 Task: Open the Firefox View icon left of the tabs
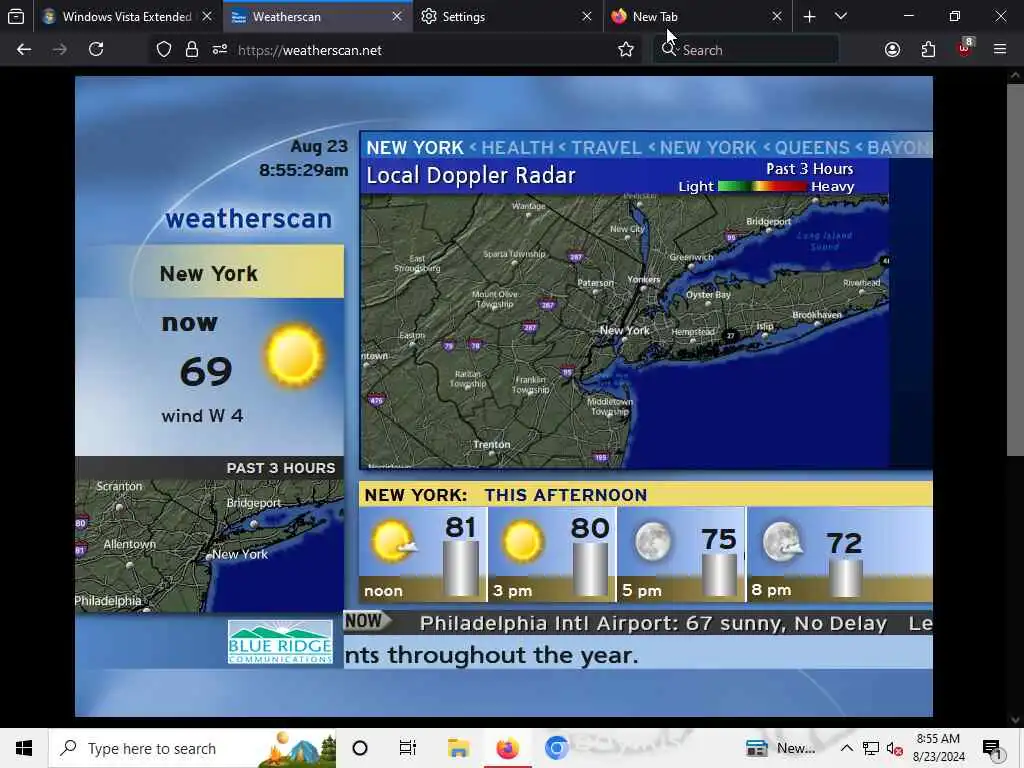(16, 16)
